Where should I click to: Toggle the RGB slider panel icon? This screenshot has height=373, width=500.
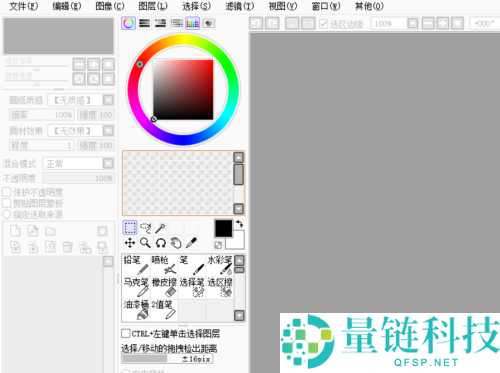(144, 23)
